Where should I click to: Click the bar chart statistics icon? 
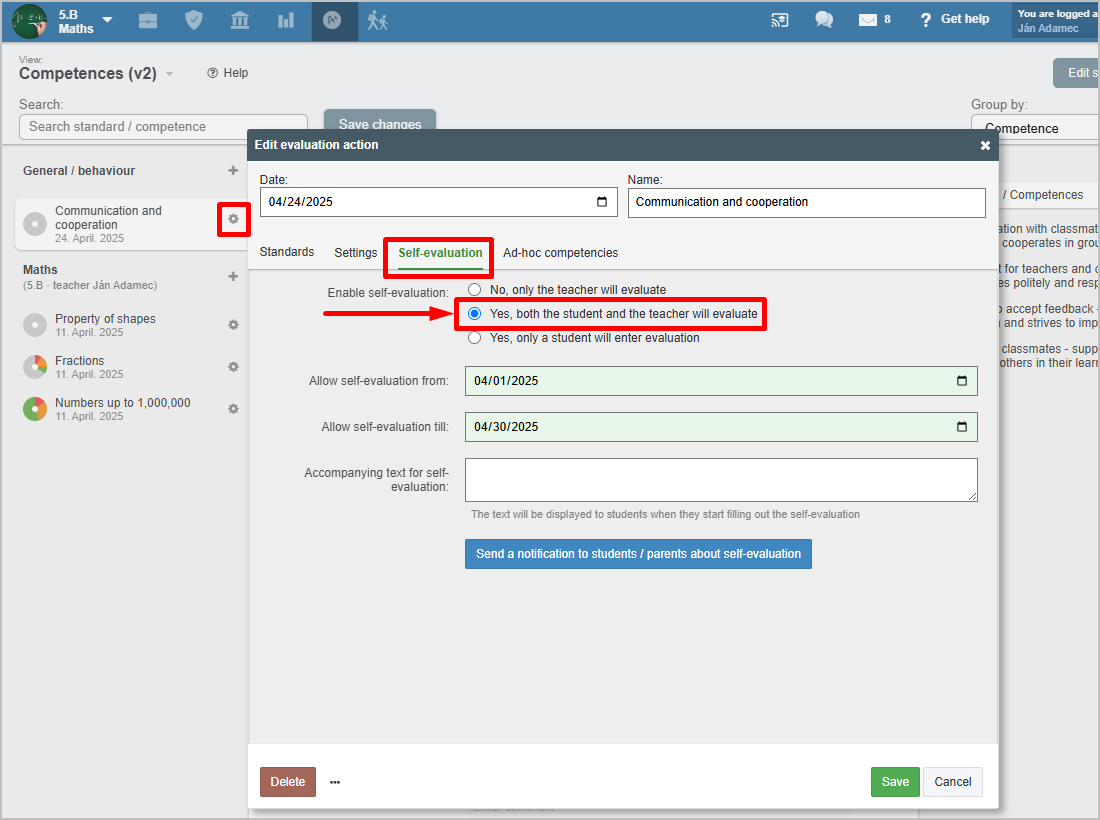286,20
